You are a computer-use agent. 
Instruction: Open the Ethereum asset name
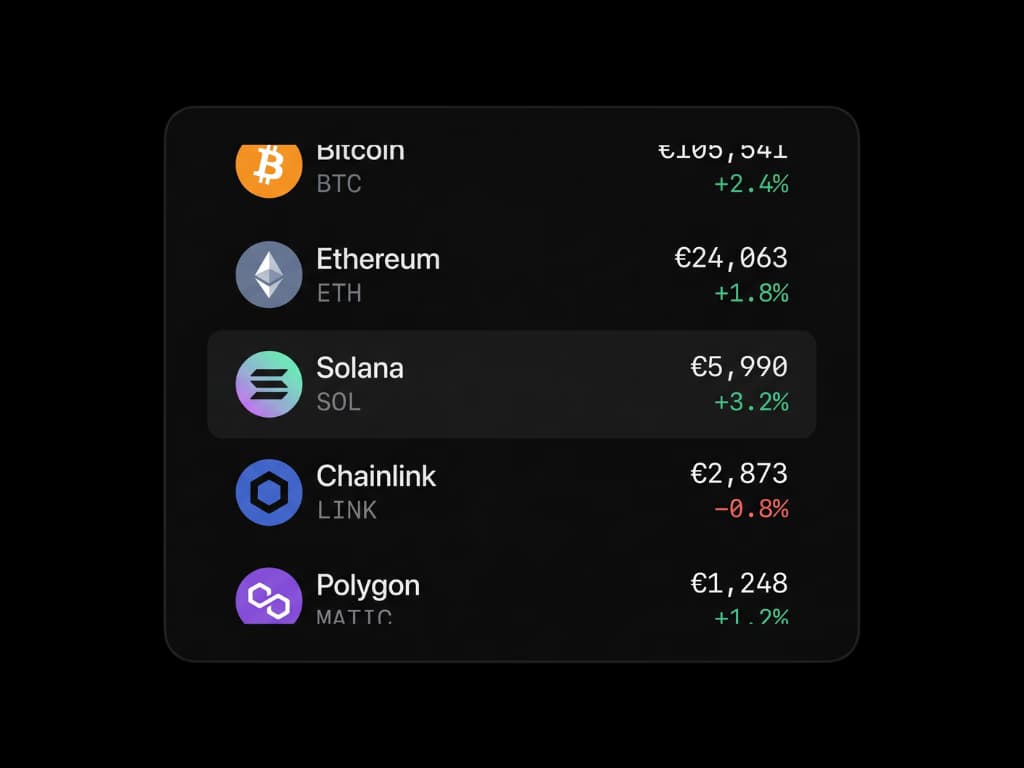click(x=378, y=259)
